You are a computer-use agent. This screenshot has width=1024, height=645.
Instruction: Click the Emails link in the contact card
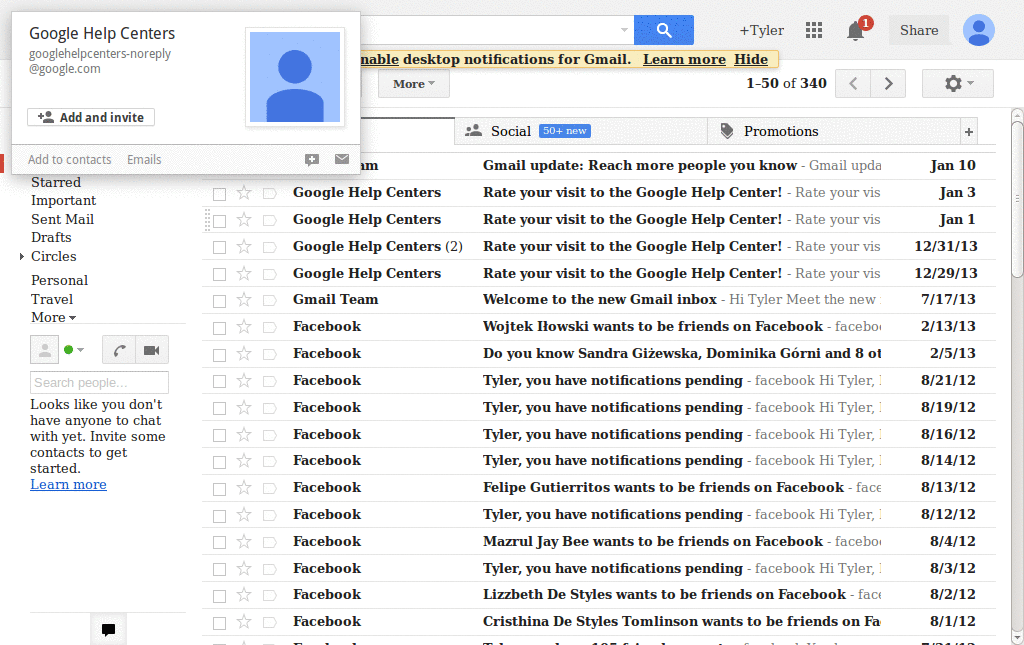pyautogui.click(x=144, y=159)
